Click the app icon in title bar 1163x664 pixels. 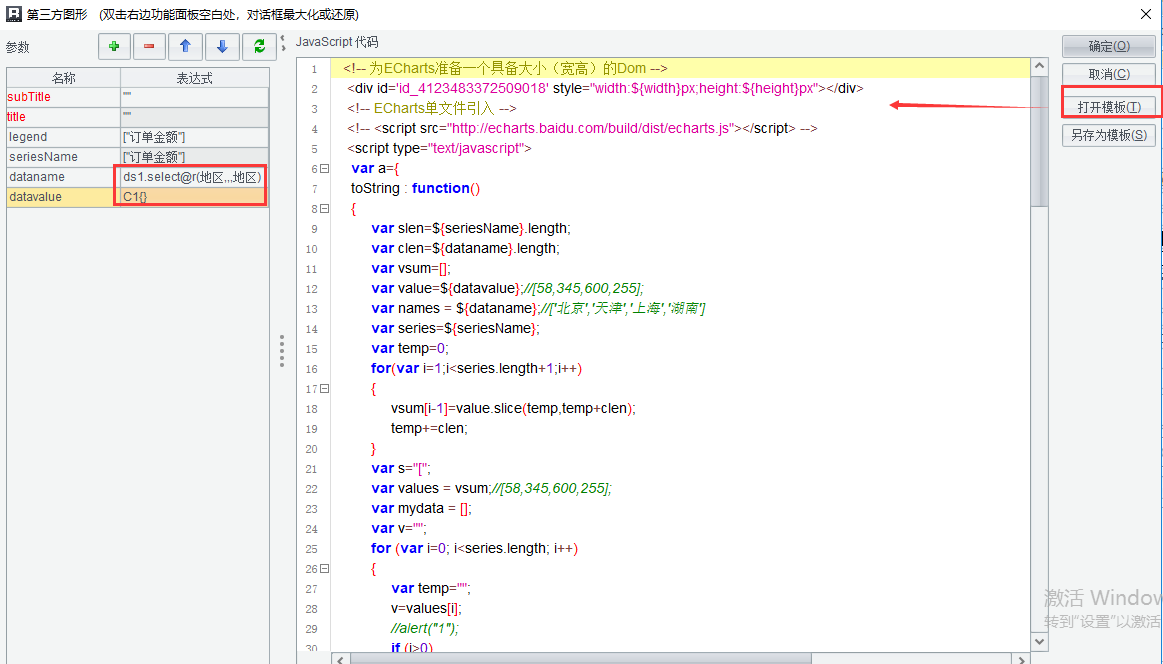(x=14, y=14)
